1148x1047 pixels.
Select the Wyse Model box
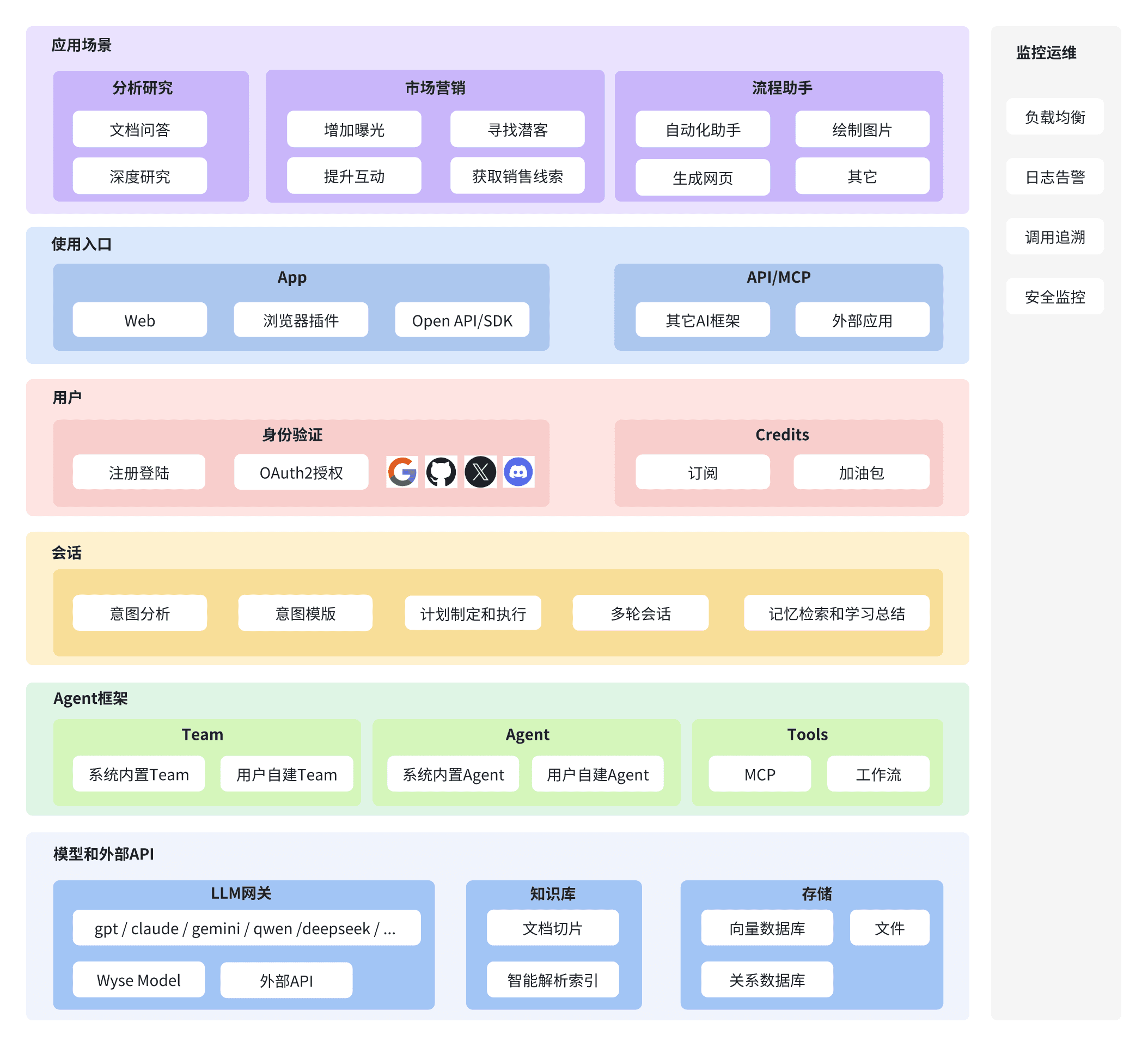[x=138, y=981]
